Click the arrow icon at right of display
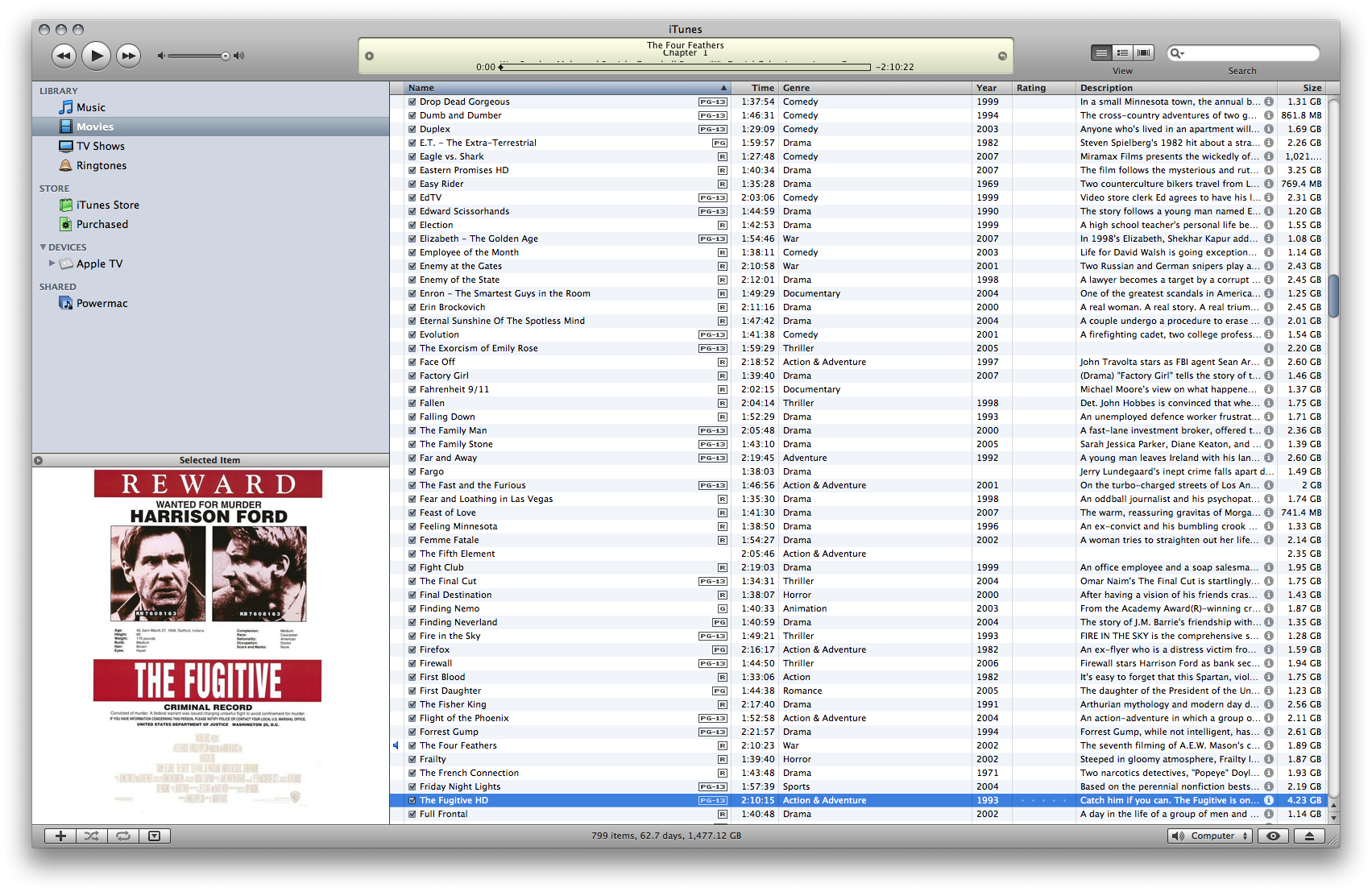 point(1002,56)
